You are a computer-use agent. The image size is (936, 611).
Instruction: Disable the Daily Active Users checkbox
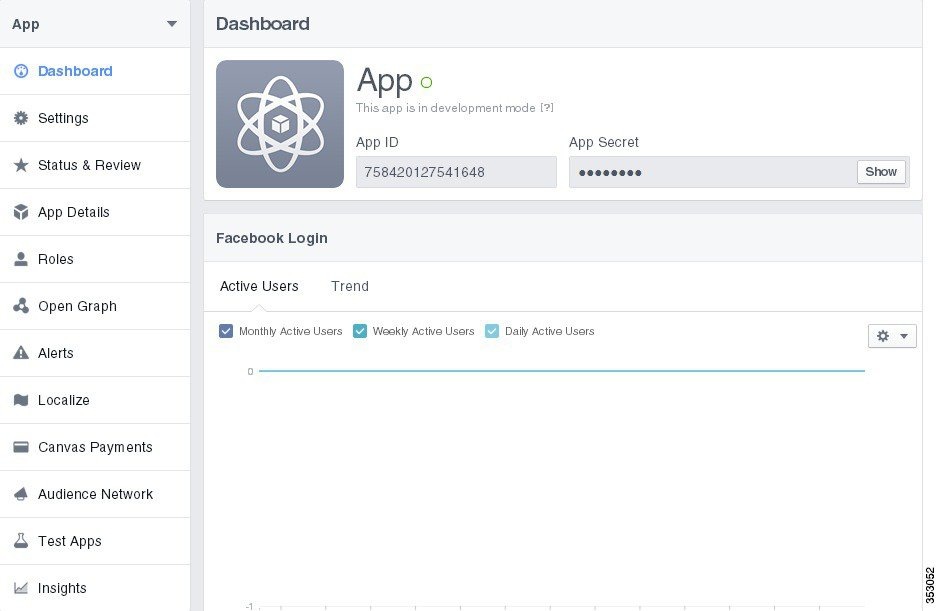point(492,331)
